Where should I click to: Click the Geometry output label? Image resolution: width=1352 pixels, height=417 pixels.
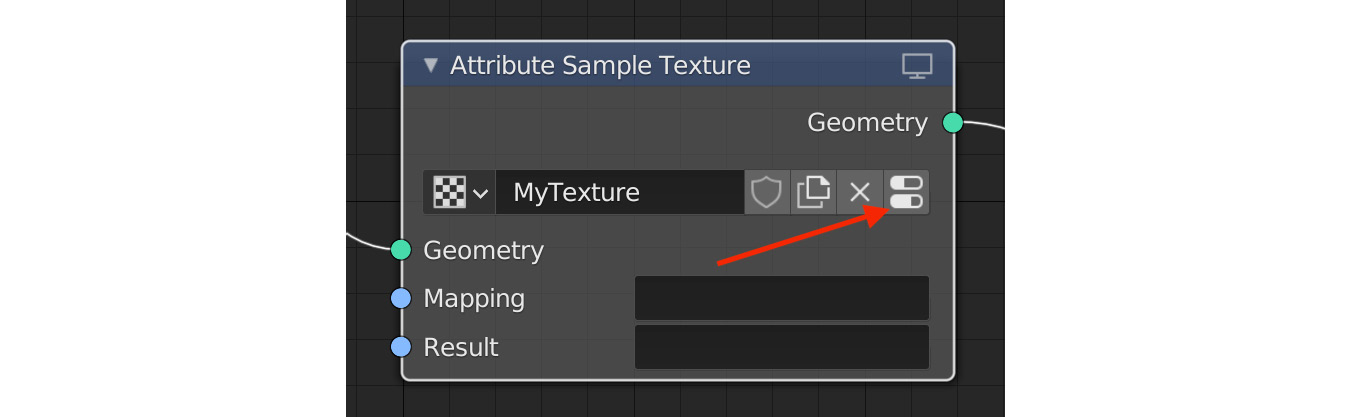[868, 122]
